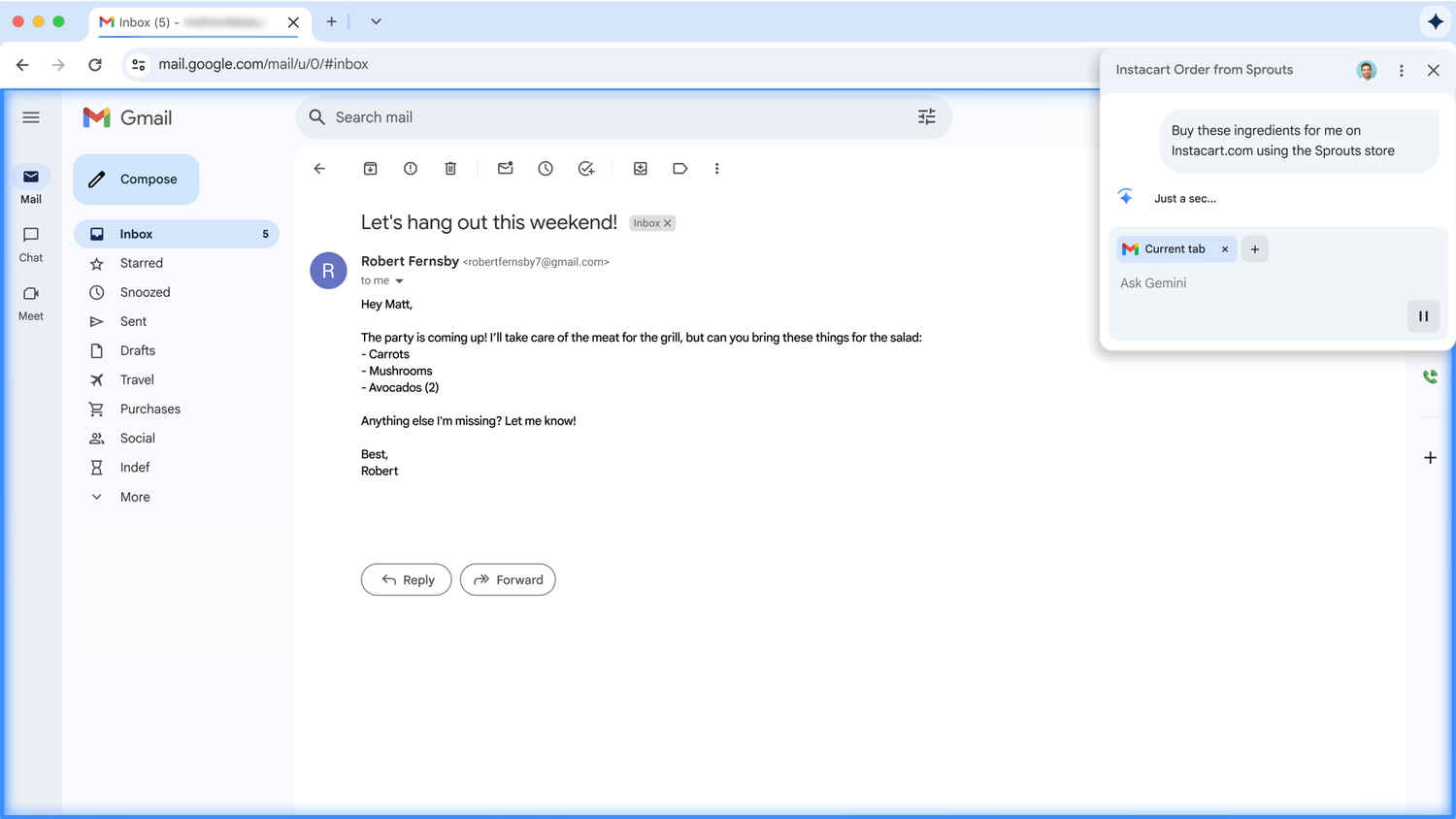Open search filter options
The width and height of the screenshot is (1456, 819).
click(x=926, y=117)
